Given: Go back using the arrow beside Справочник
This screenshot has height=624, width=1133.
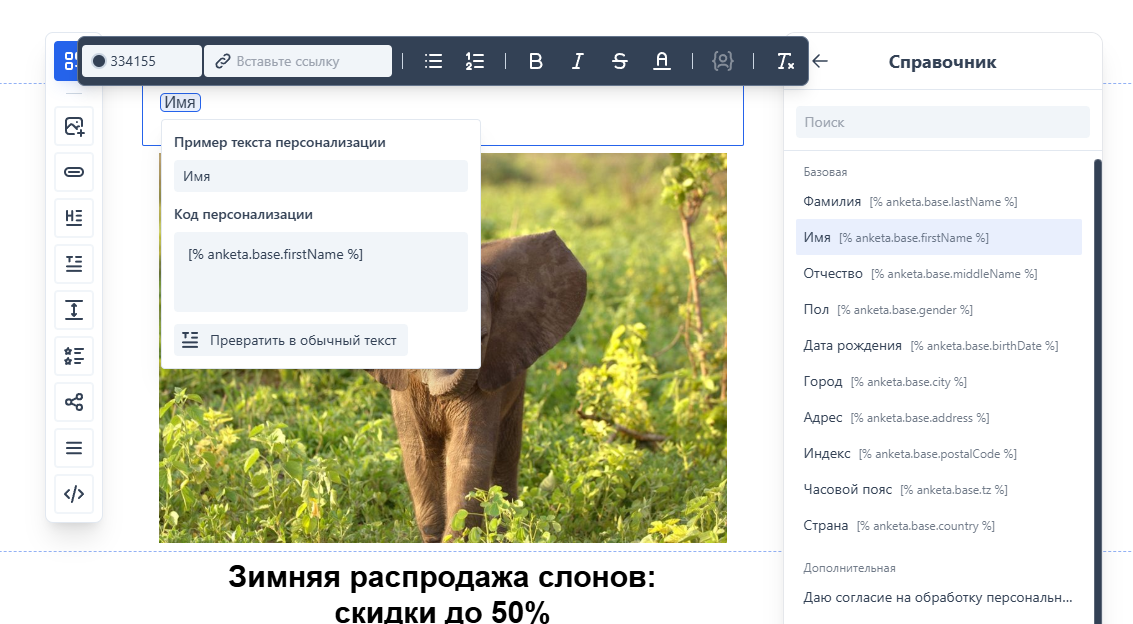Looking at the screenshot, I should point(820,61).
